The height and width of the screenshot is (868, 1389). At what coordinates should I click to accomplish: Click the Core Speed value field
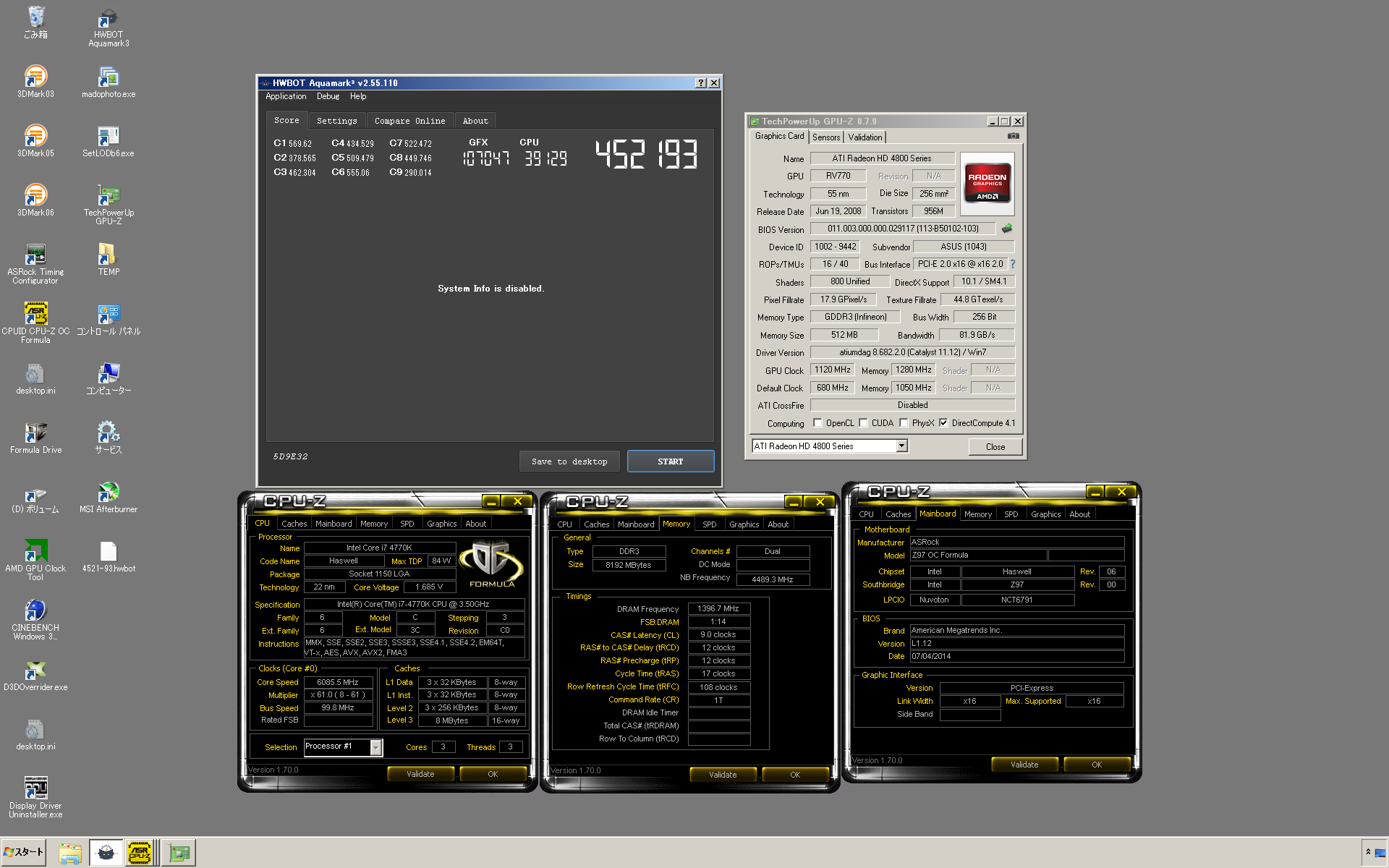tap(338, 682)
